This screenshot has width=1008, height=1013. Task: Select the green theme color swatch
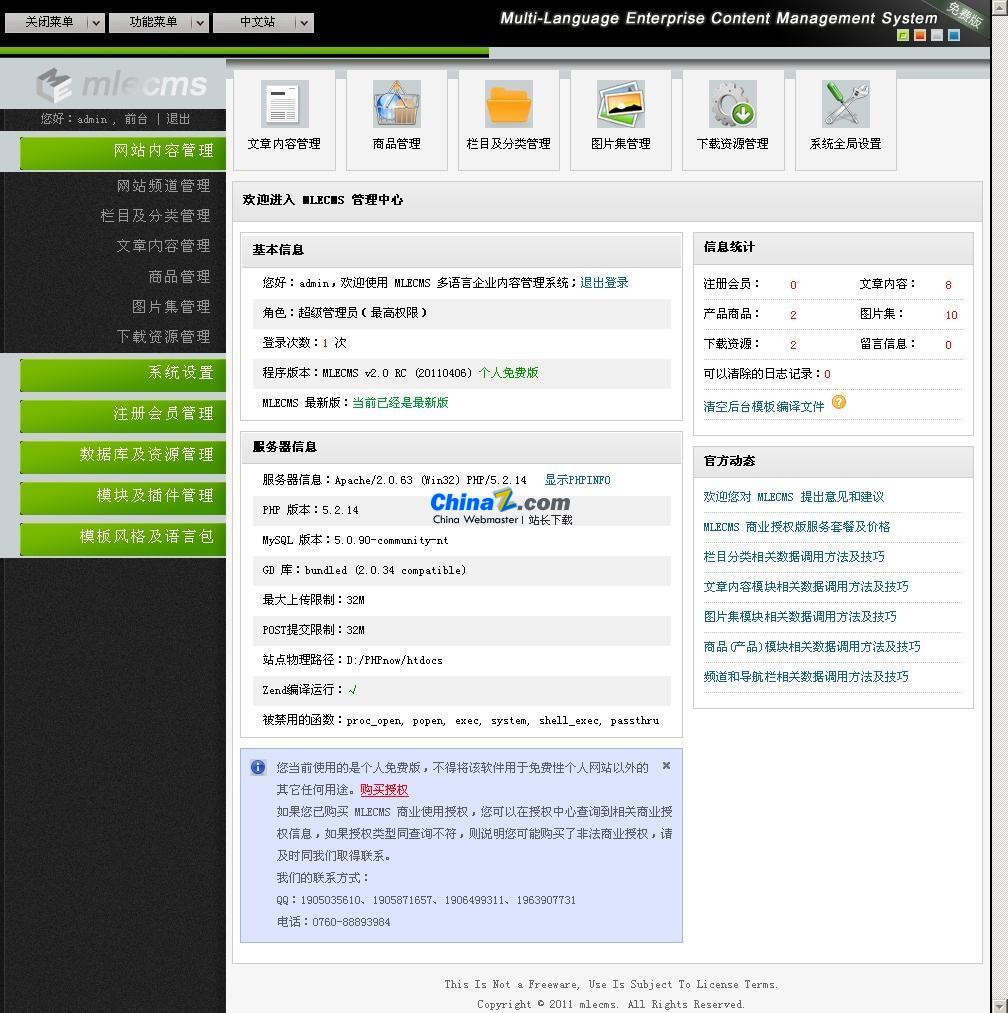coord(903,36)
